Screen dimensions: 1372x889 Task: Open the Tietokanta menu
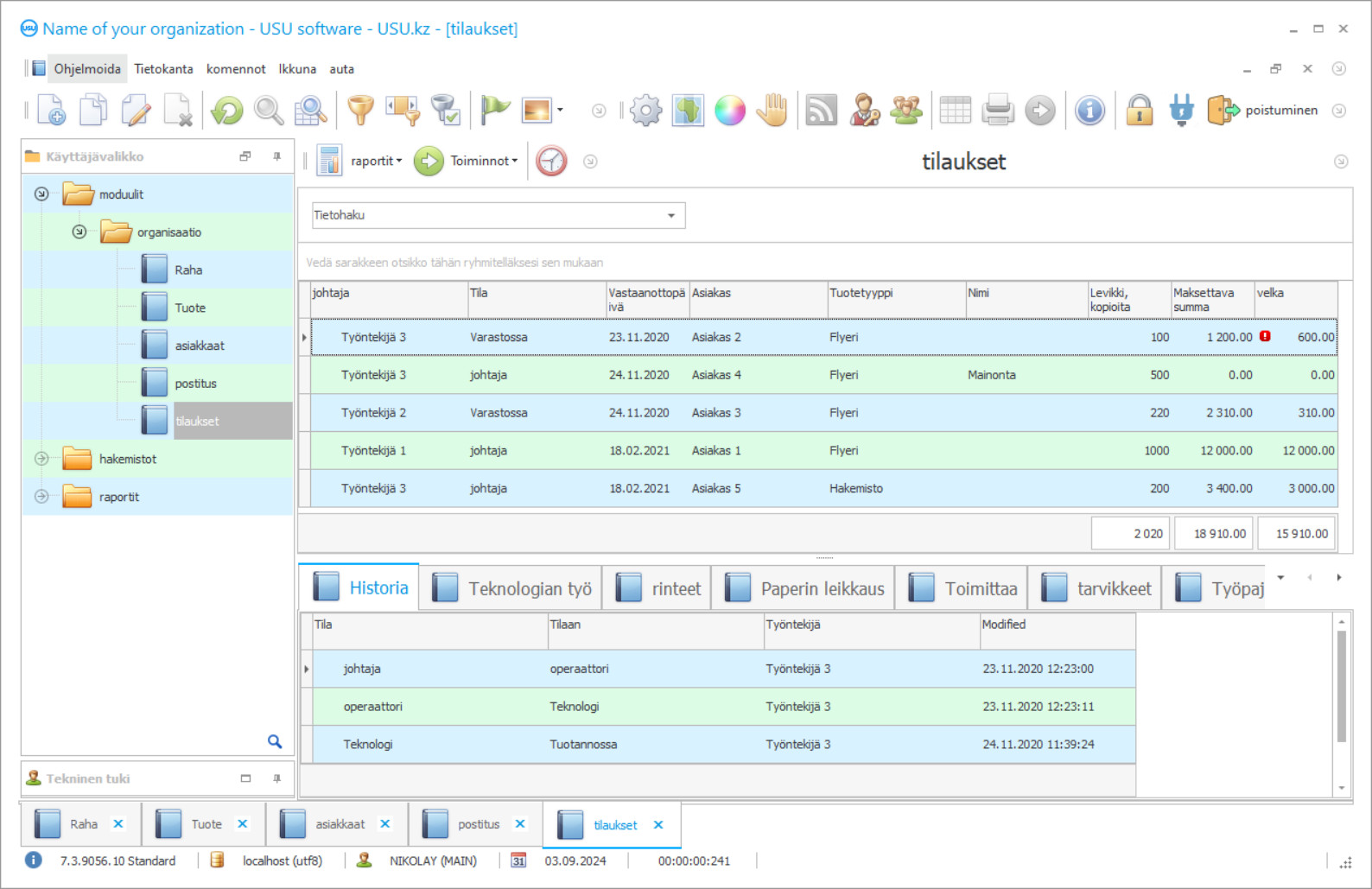(x=163, y=69)
